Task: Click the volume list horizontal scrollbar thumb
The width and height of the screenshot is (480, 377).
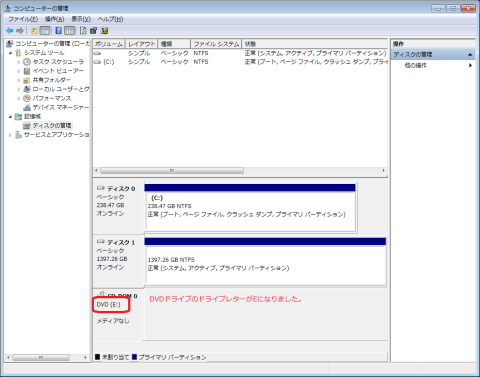Action: pos(172,170)
